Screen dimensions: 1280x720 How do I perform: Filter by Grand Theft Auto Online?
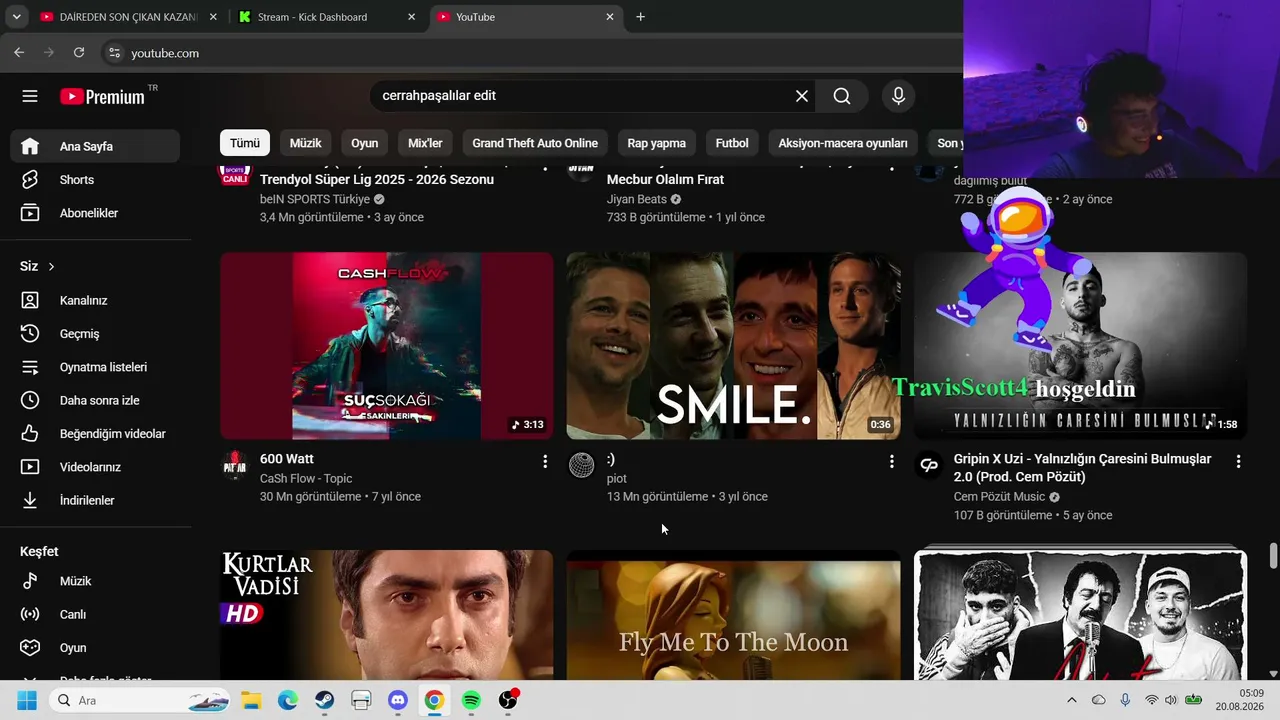(535, 143)
